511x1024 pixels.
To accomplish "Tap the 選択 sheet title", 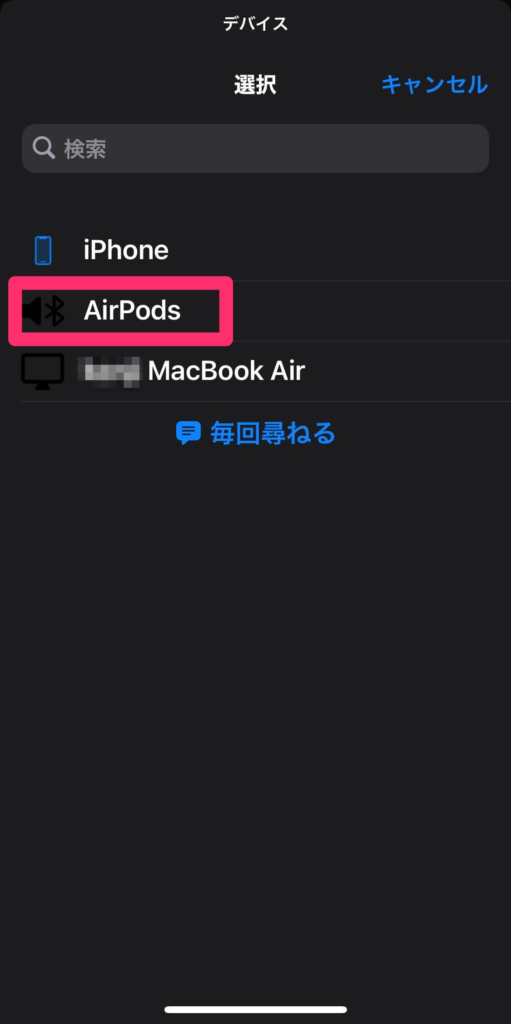I will (x=256, y=85).
